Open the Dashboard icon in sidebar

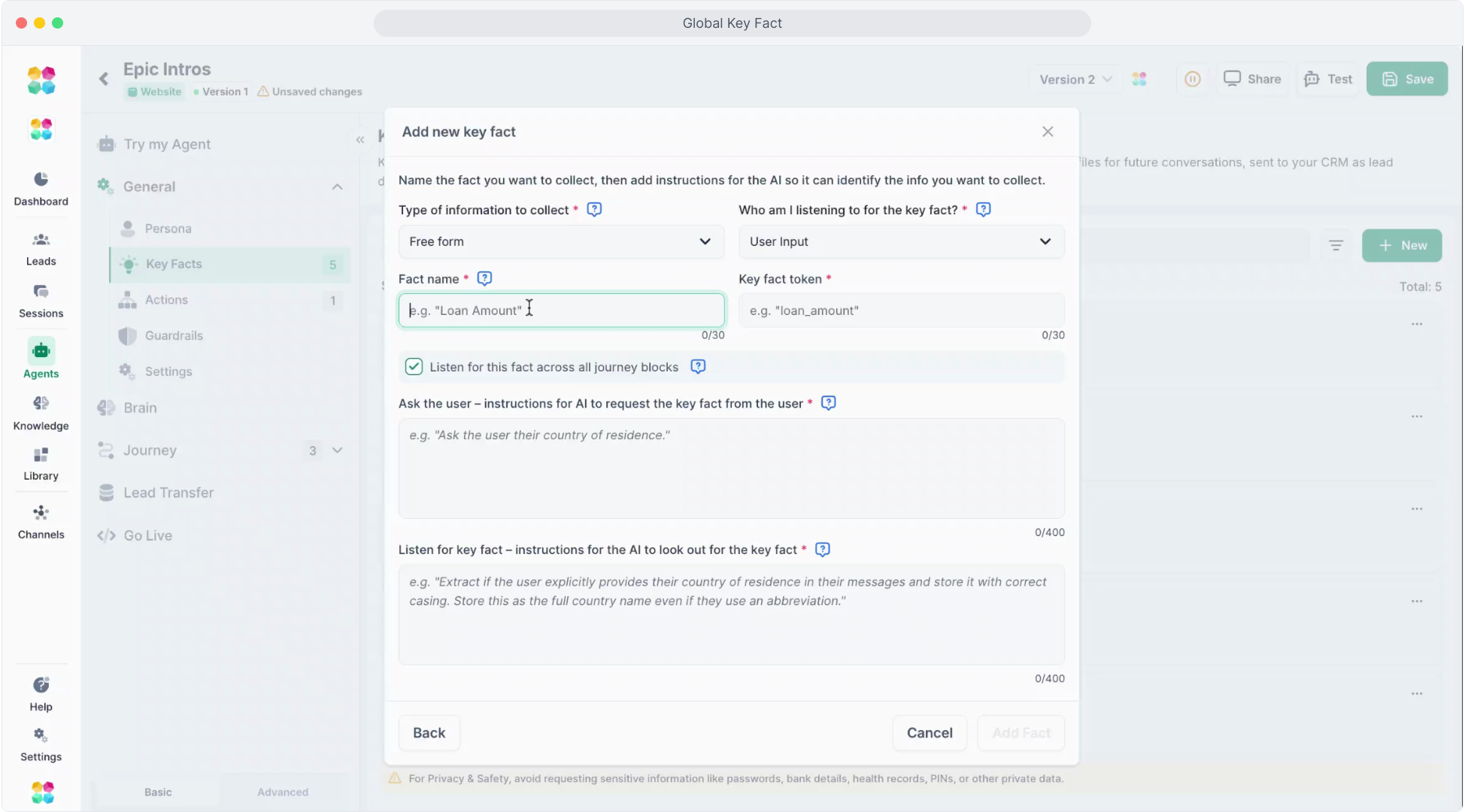tap(41, 180)
